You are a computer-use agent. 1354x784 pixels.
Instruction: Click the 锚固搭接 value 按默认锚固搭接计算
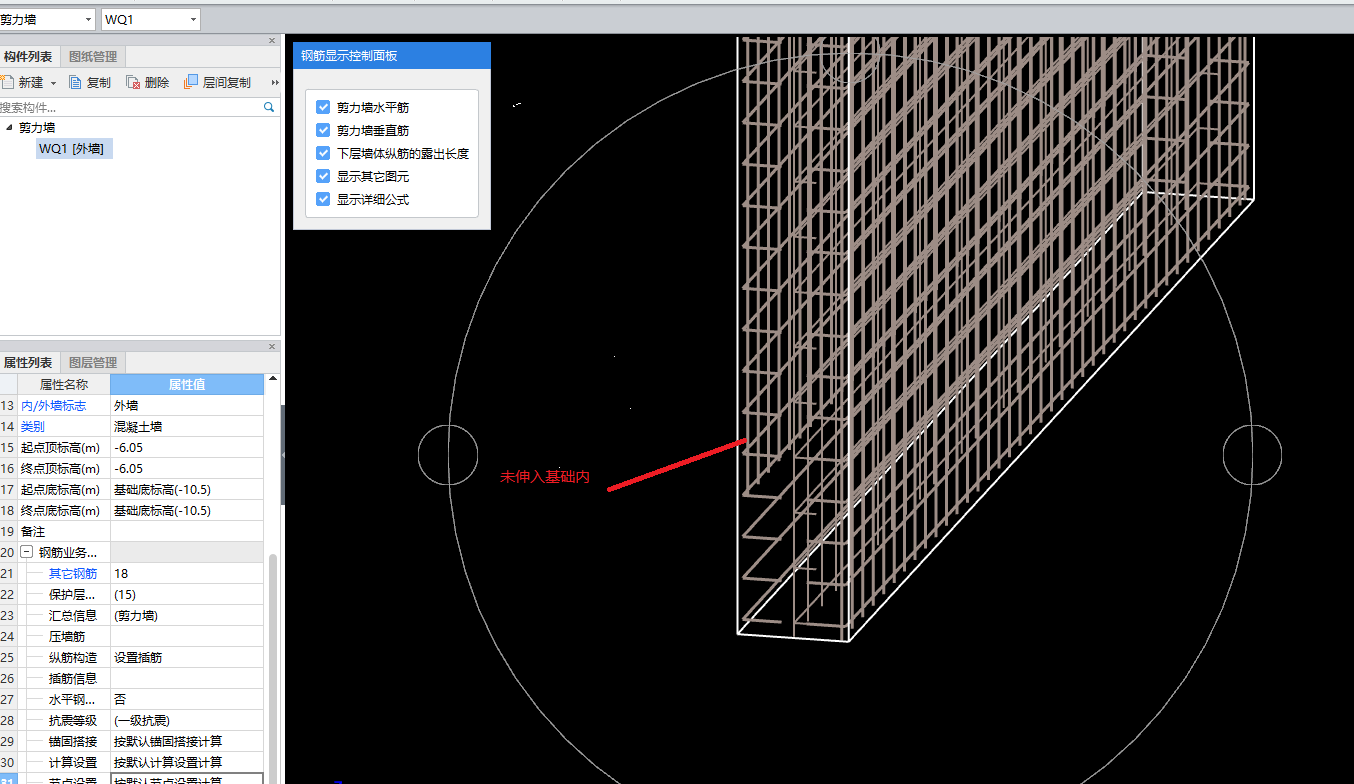[x=187, y=742]
